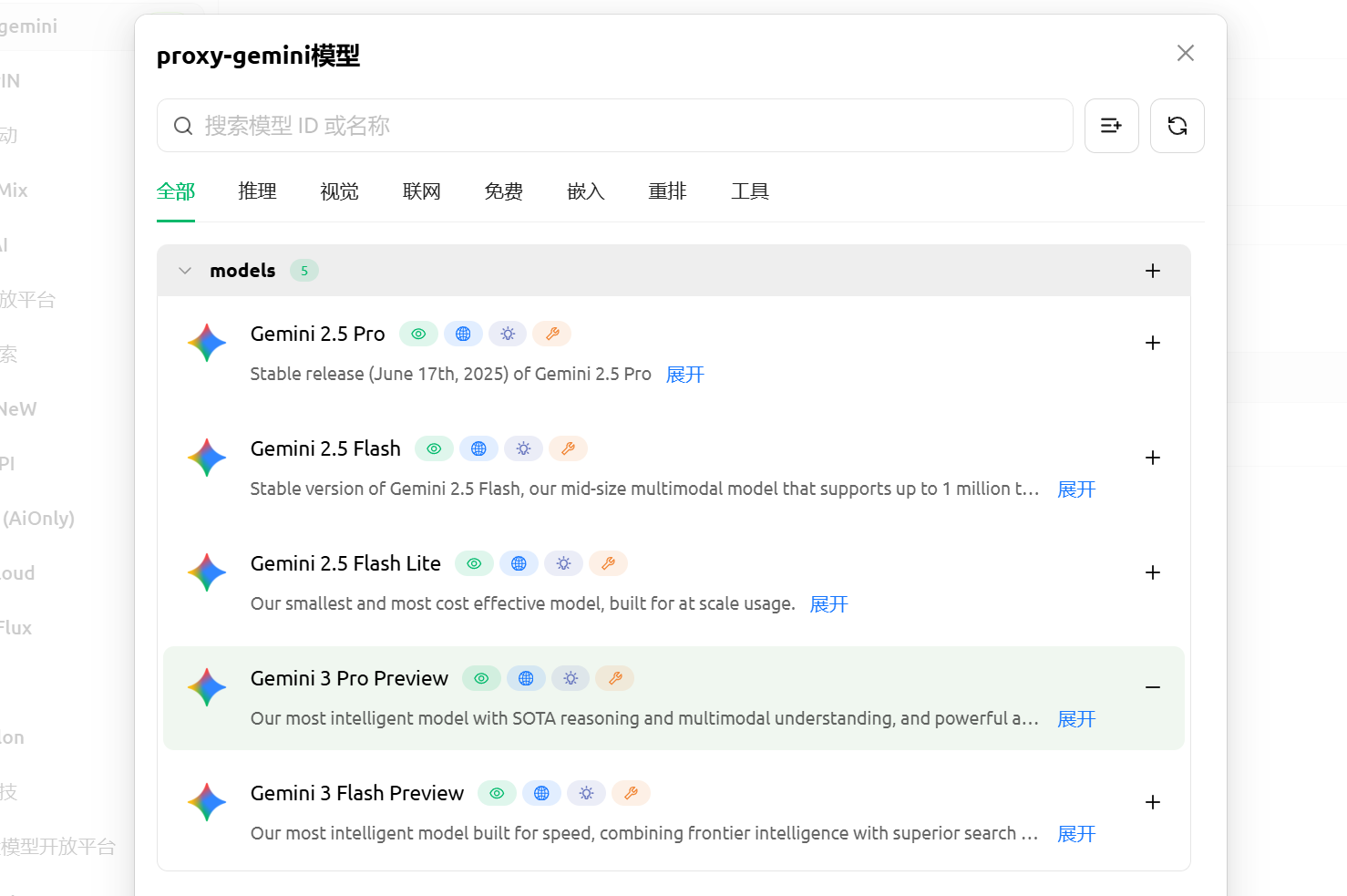
Task: Click the reasoning icon for Gemini 2.5 Flash Lite
Action: click(563, 563)
